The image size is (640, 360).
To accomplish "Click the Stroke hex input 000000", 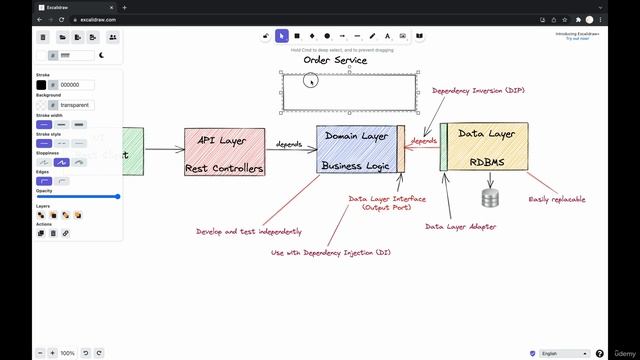I will [x=76, y=85].
